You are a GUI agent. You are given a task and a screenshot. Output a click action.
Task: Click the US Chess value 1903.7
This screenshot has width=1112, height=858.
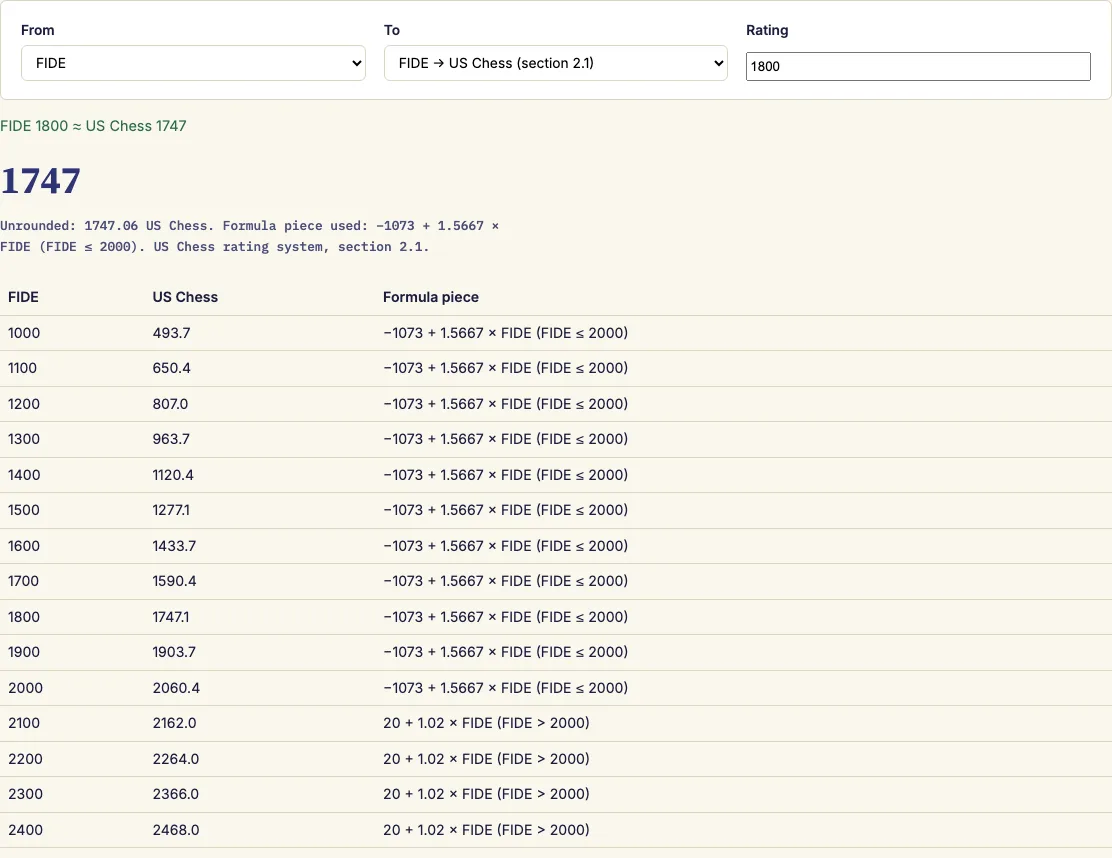point(174,652)
